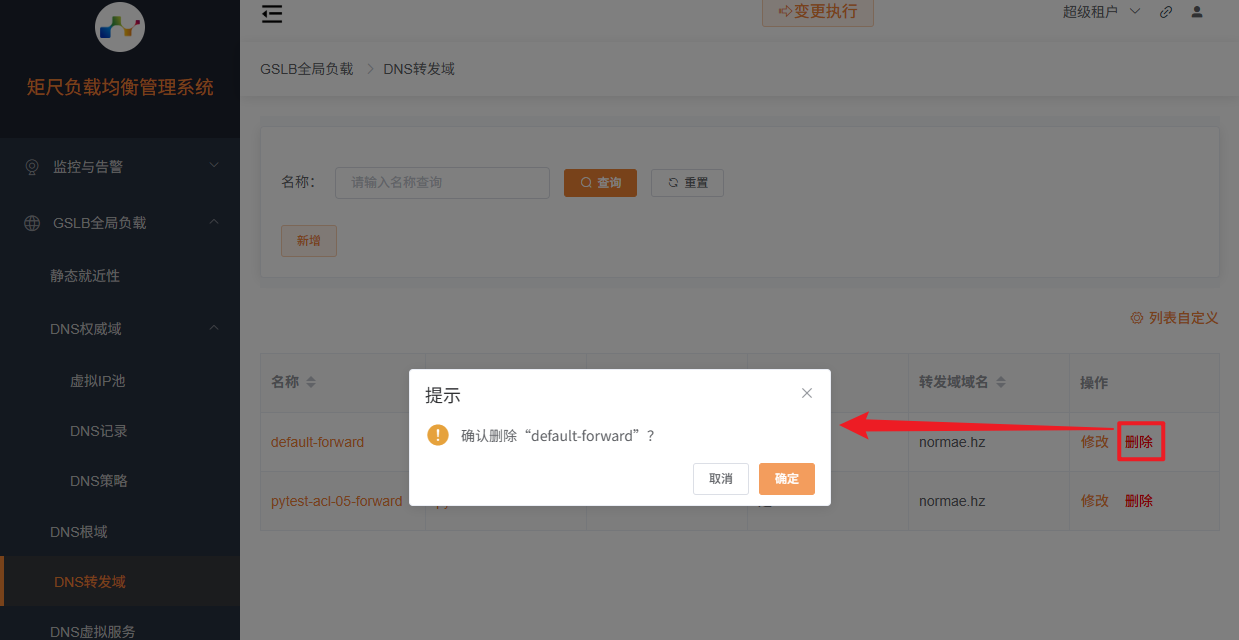Viewport: 1239px width, 640px height.
Task: Click the link chain icon in header
Action: [1165, 12]
